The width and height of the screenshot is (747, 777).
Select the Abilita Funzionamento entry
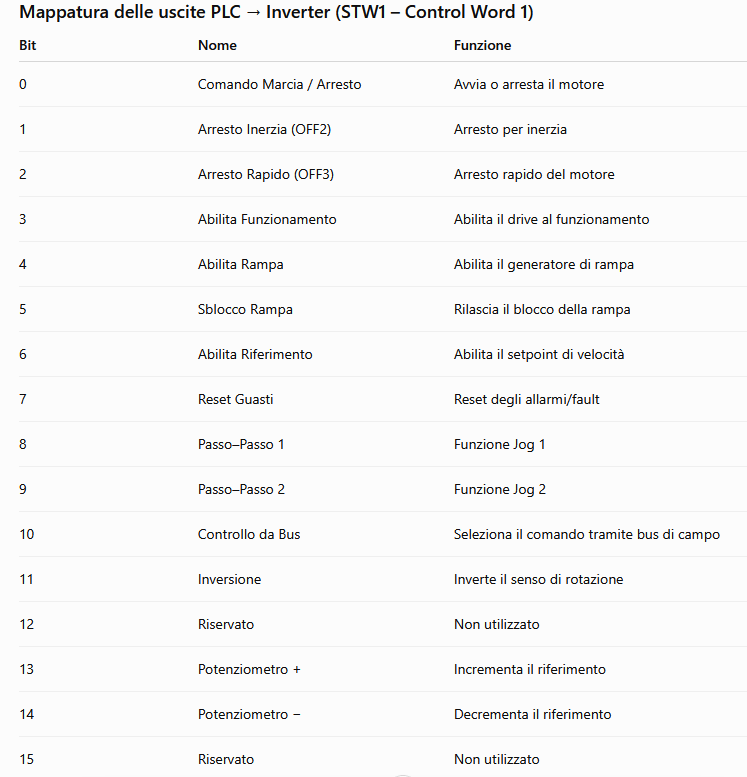267,219
